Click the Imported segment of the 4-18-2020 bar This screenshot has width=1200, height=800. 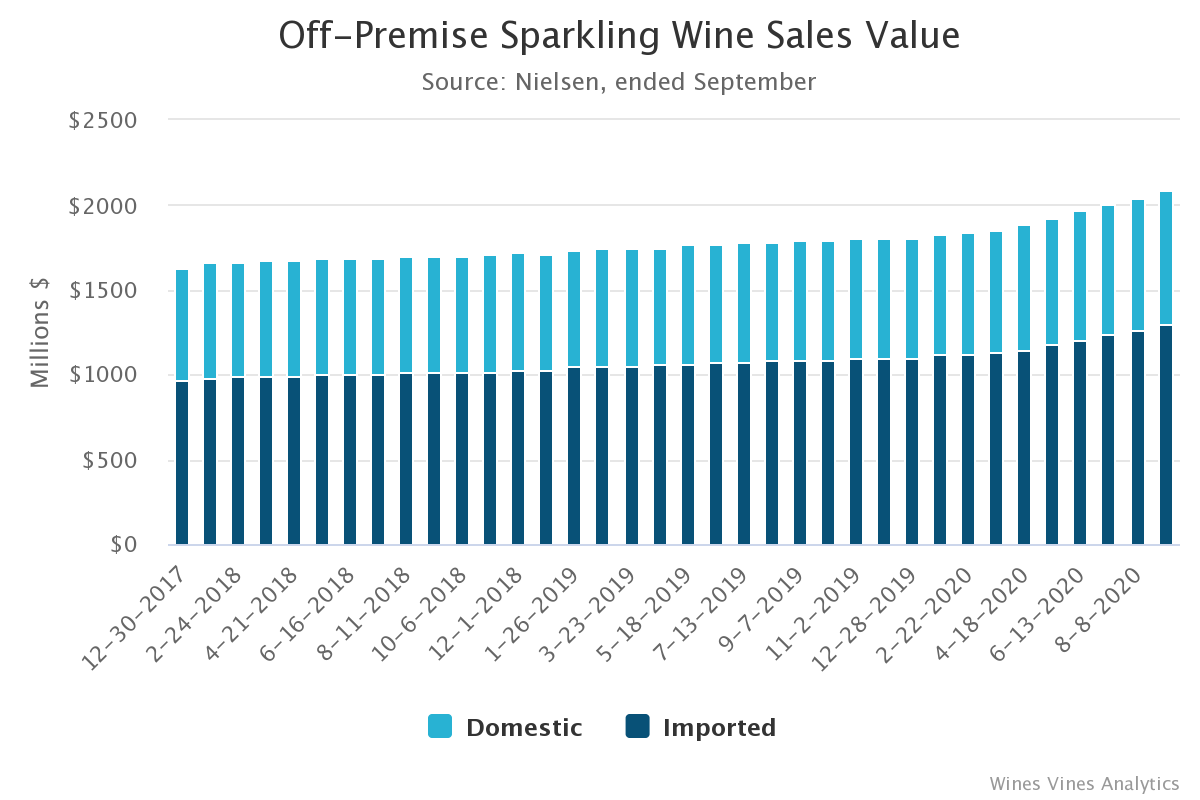point(1026,448)
